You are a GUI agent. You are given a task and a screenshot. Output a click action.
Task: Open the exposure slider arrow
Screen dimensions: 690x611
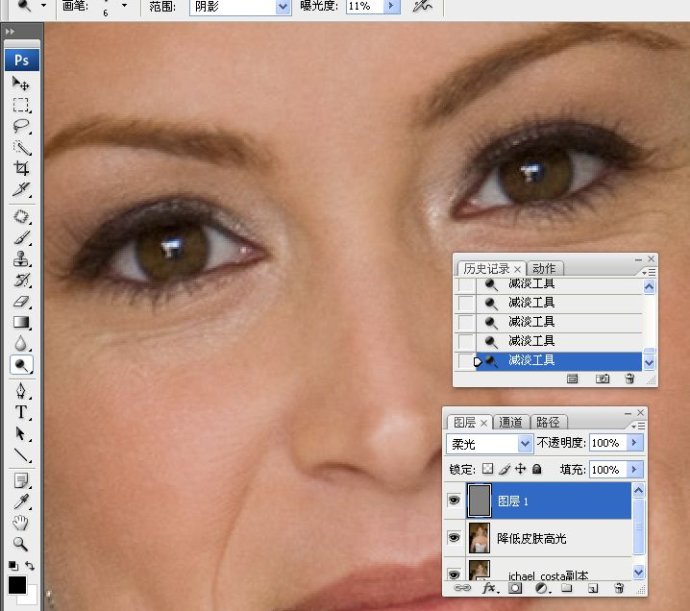pyautogui.click(x=392, y=7)
